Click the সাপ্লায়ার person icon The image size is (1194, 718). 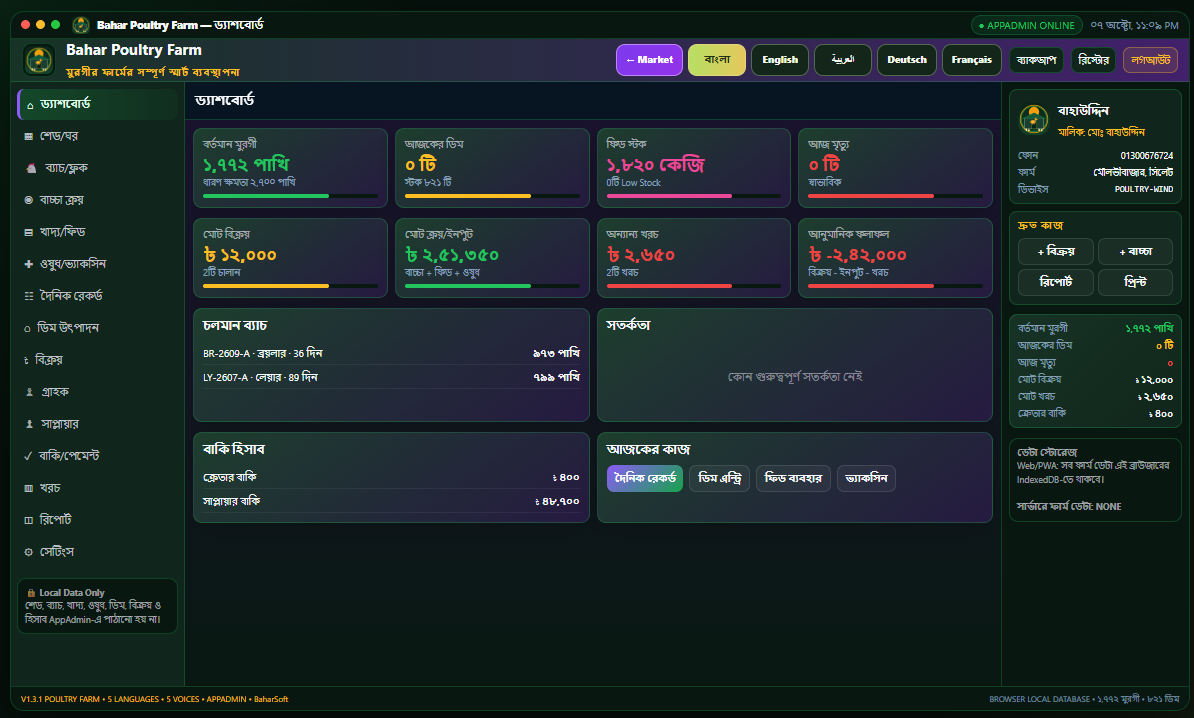point(30,424)
